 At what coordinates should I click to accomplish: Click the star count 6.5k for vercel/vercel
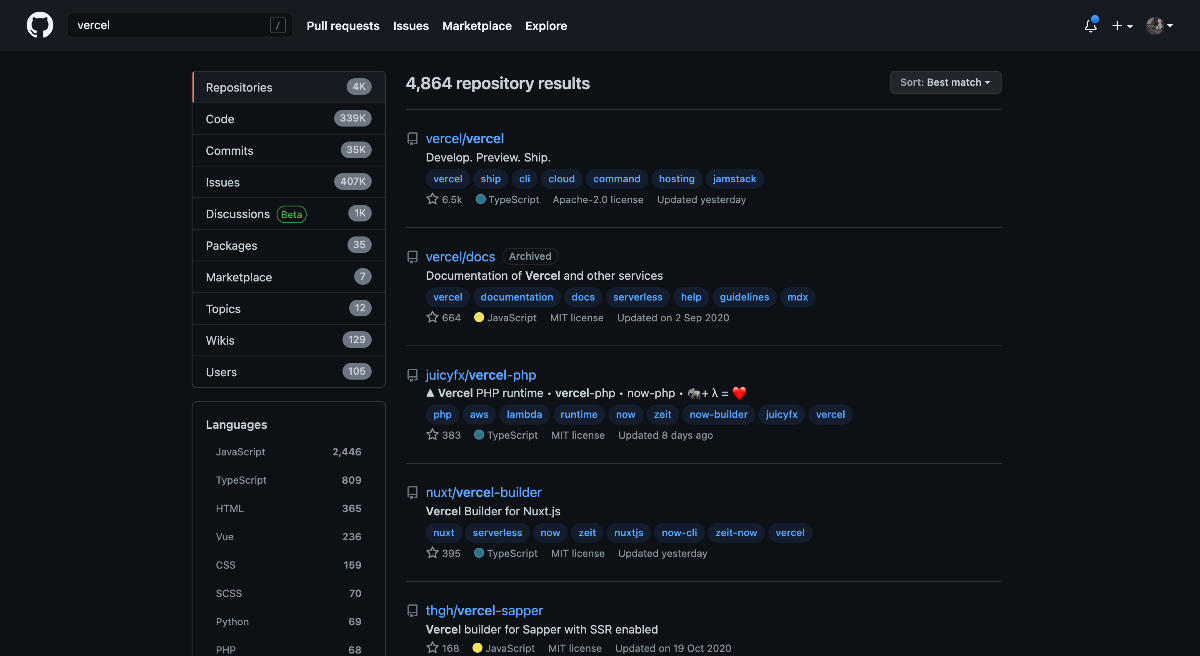coord(444,199)
